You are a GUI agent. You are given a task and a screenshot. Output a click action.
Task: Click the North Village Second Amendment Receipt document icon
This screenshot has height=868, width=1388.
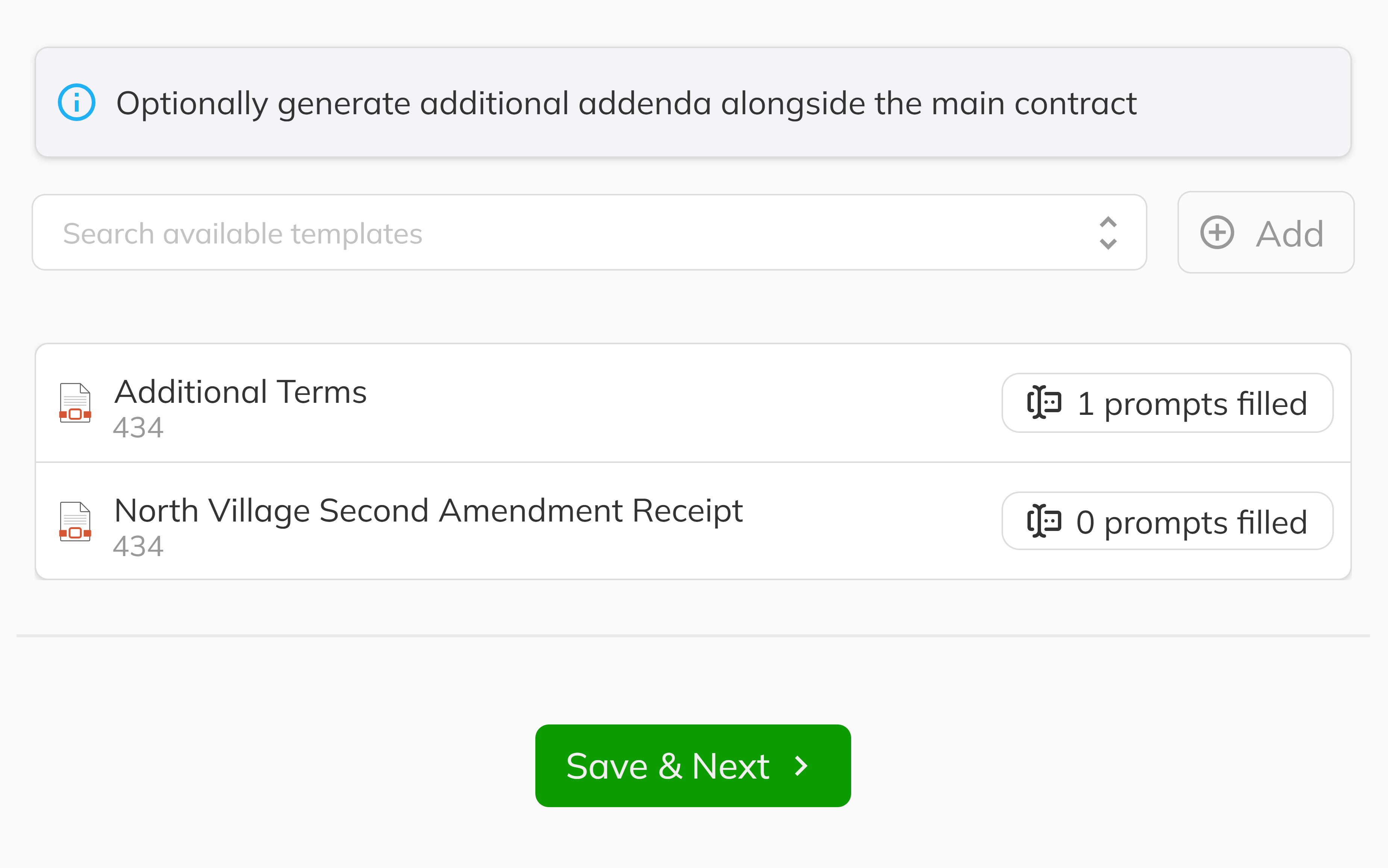coord(75,521)
